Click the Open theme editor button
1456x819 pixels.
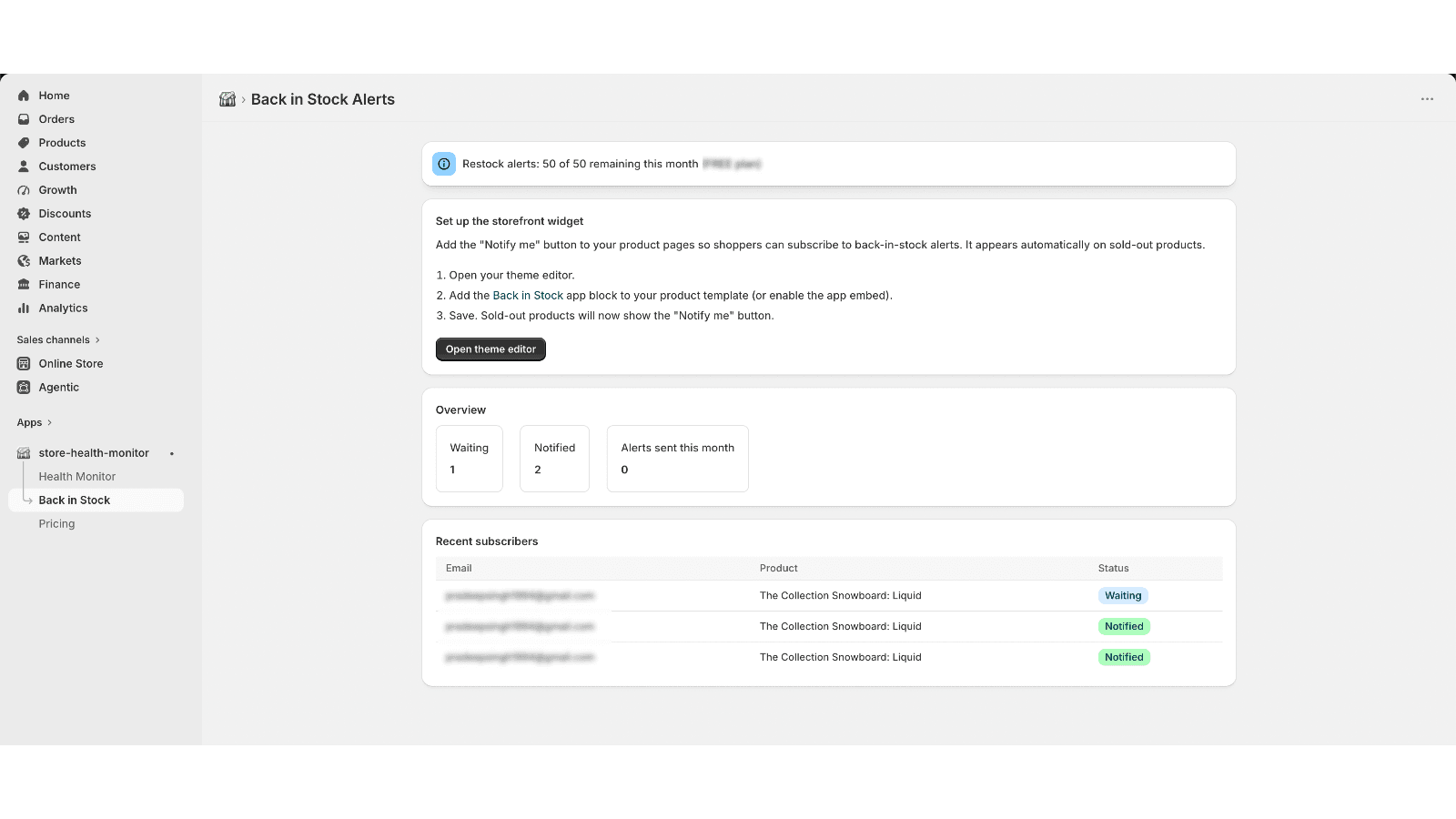coord(490,349)
